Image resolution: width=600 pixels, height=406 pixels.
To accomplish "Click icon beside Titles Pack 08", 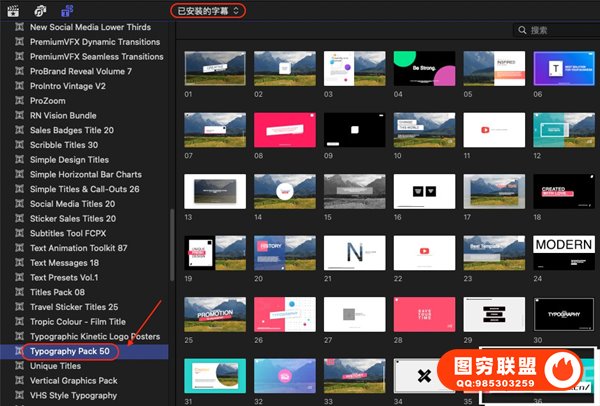I will (21, 292).
